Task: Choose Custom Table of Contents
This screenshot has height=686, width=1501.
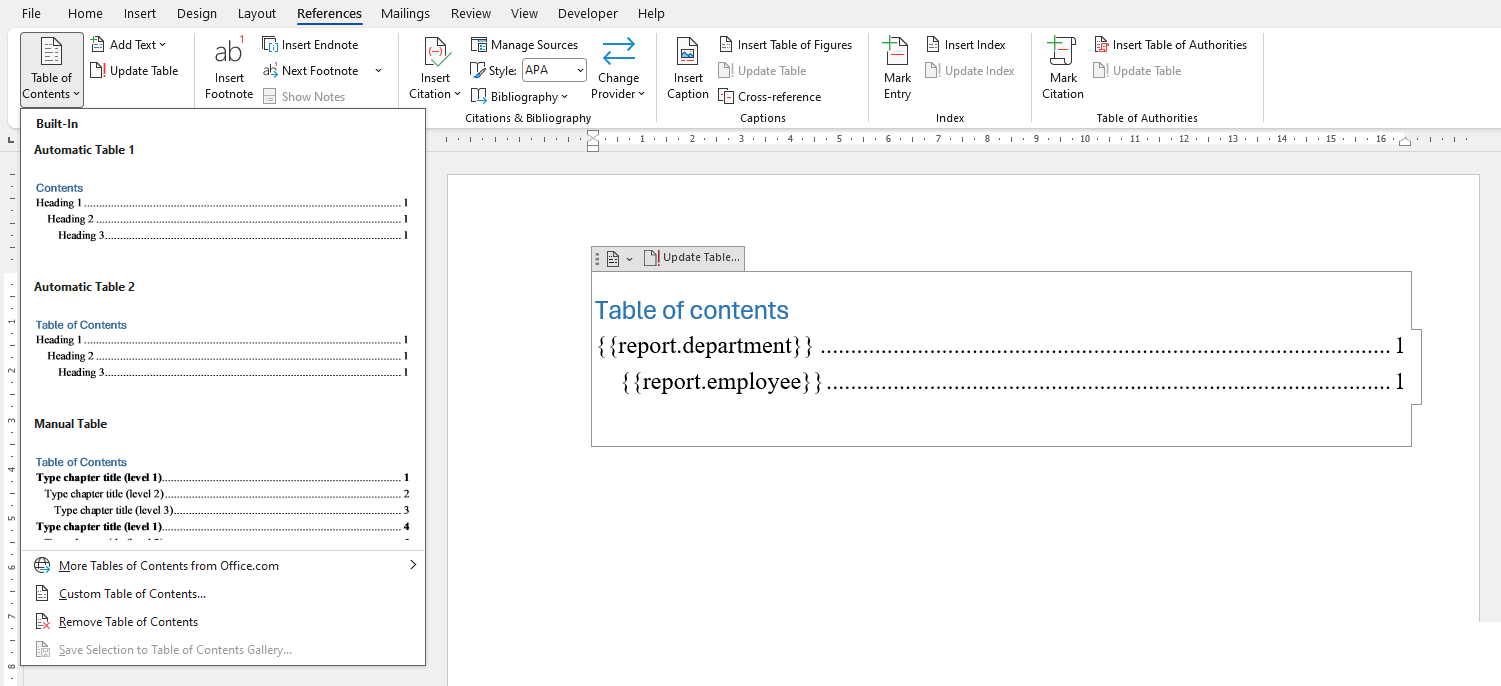Action: click(223, 594)
